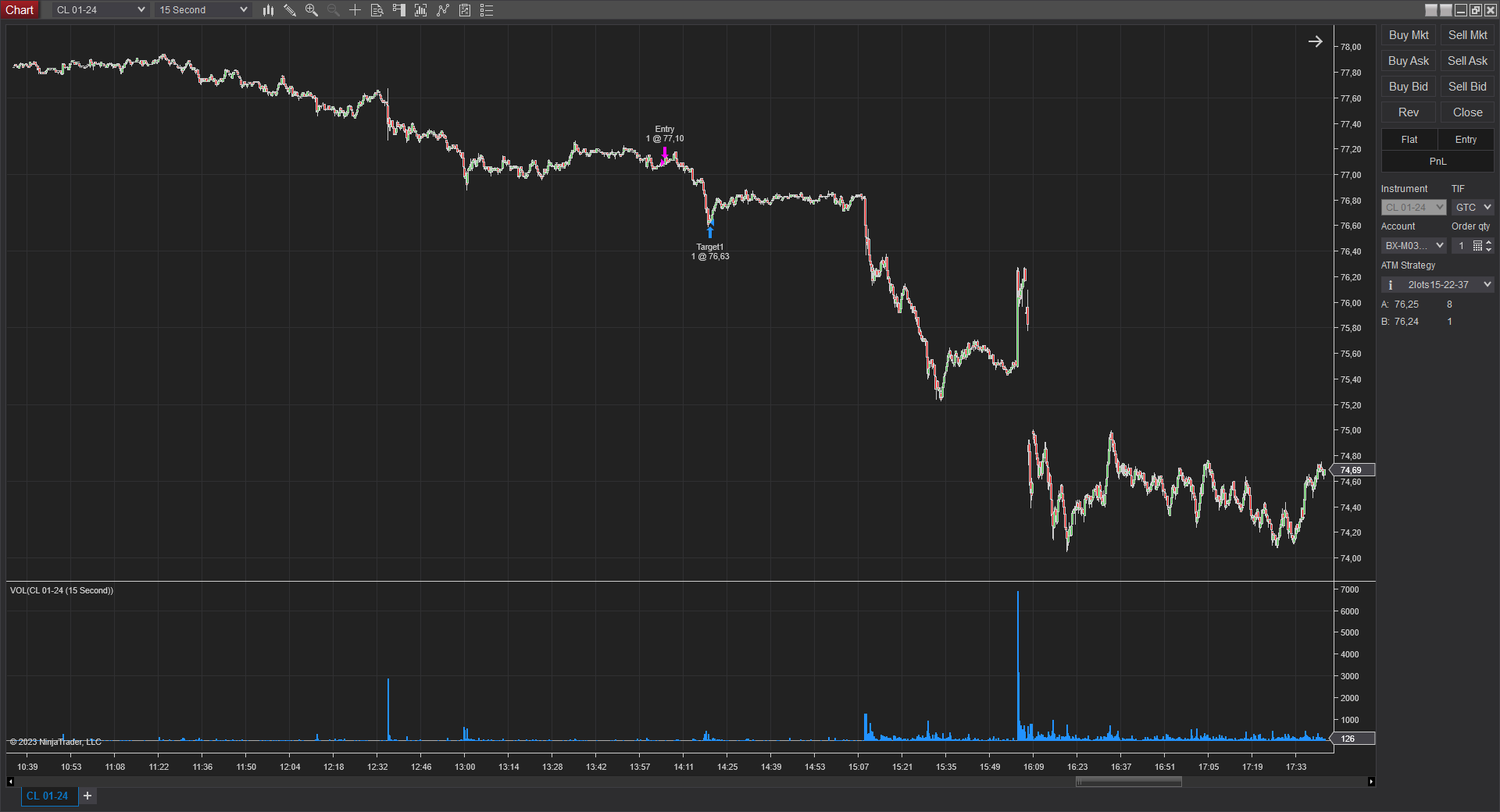Add a new chart tab
Viewport: 1500px width, 812px height.
point(87,796)
